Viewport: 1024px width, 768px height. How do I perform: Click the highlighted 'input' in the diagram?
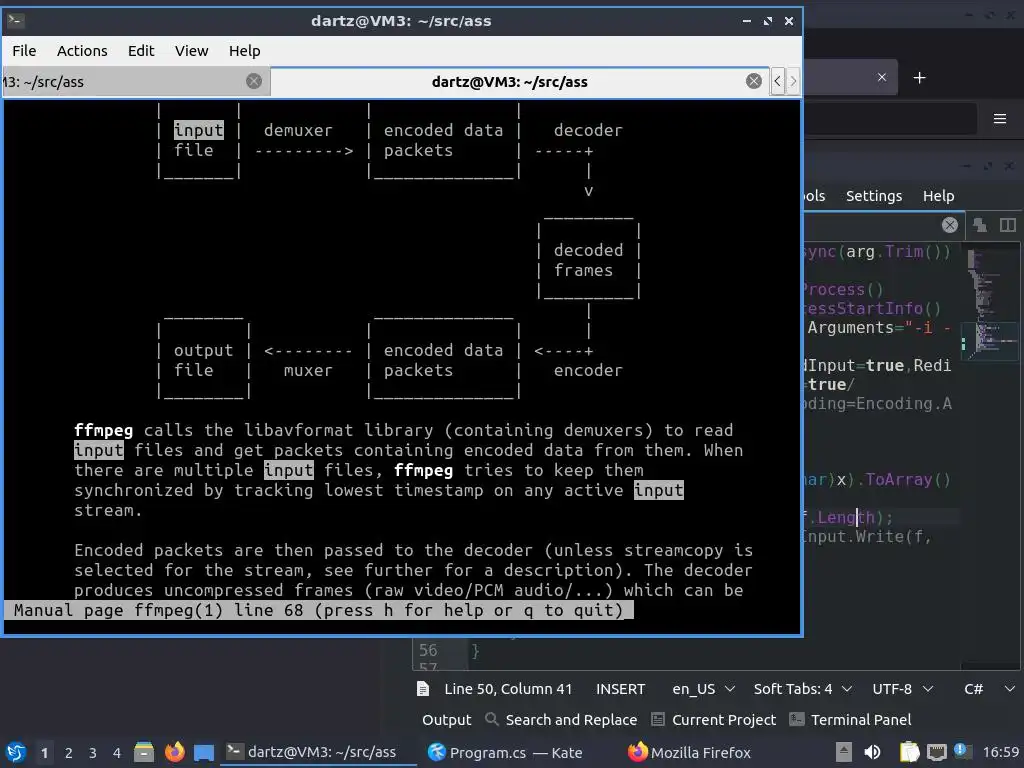point(199,130)
